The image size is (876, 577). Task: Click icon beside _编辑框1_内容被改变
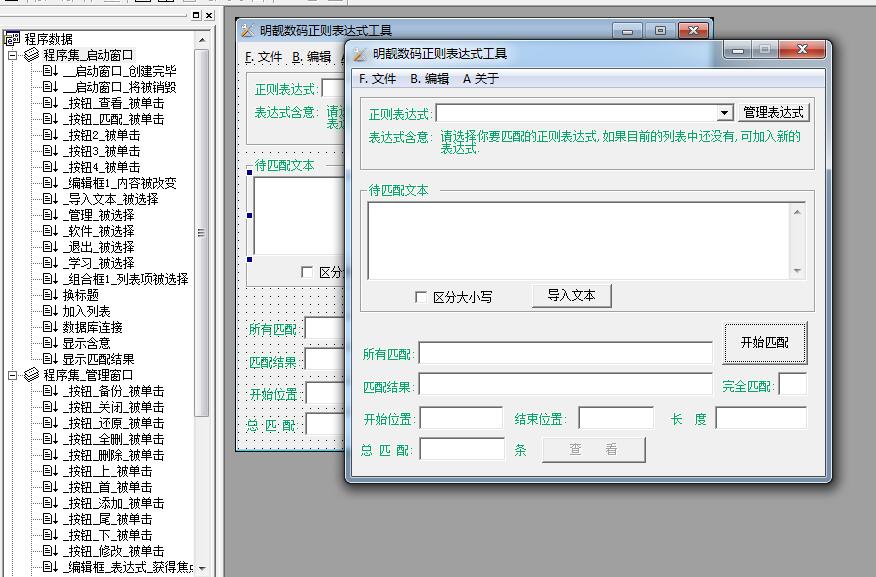click(x=50, y=183)
